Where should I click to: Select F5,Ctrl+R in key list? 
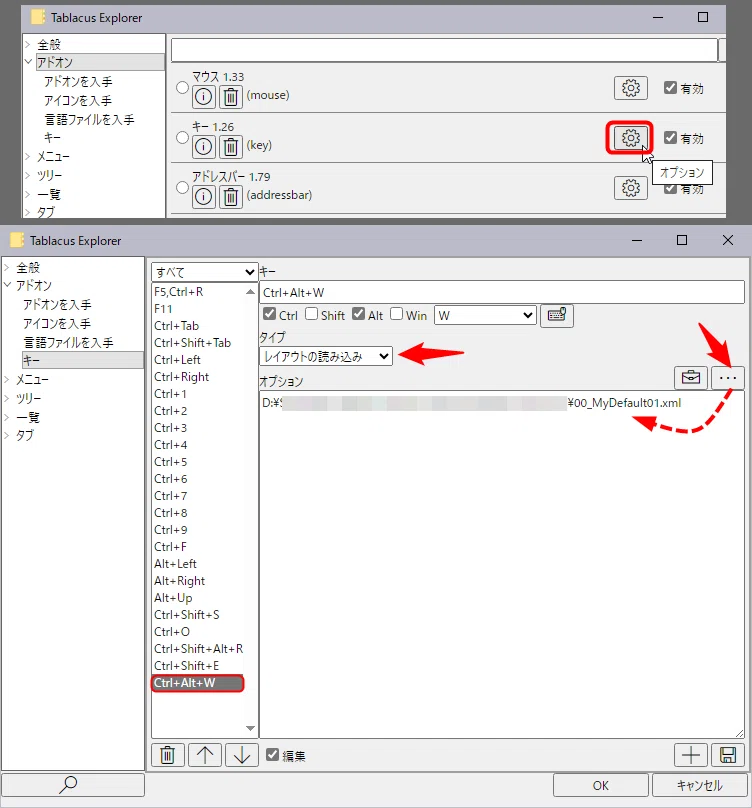click(198, 292)
